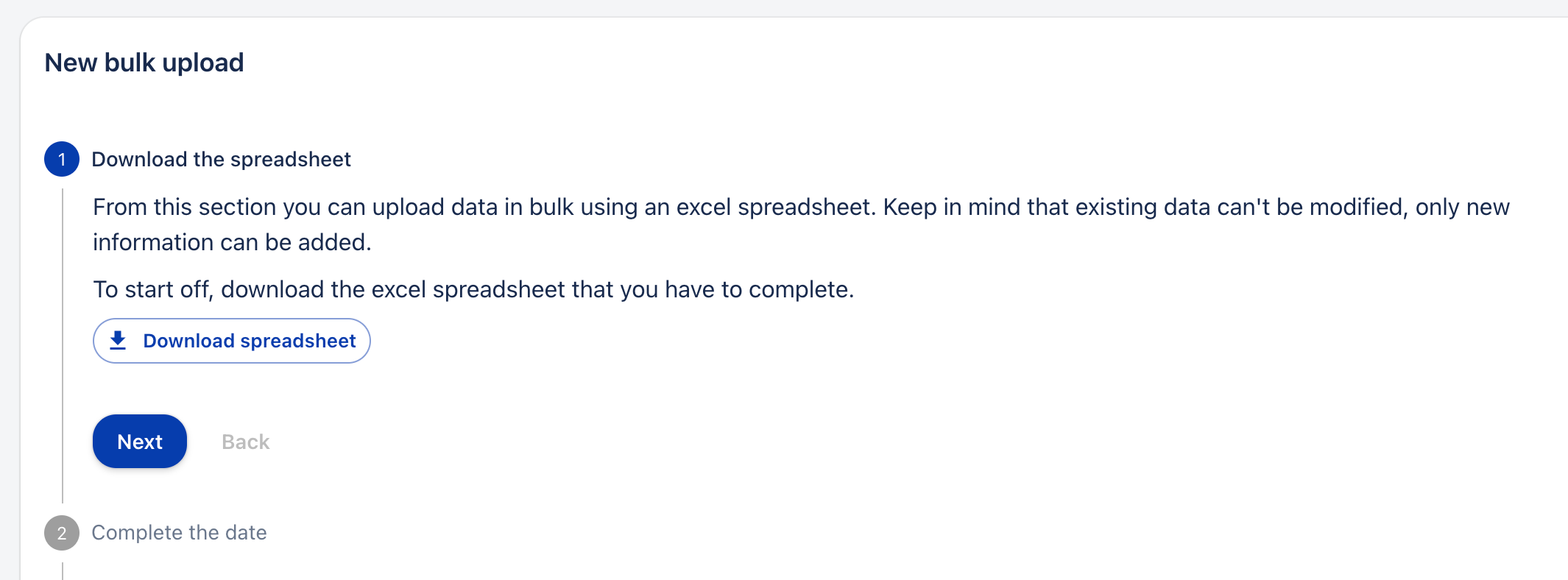Click the gray page background above the card
The image size is (1568, 580).
click(736, 7)
